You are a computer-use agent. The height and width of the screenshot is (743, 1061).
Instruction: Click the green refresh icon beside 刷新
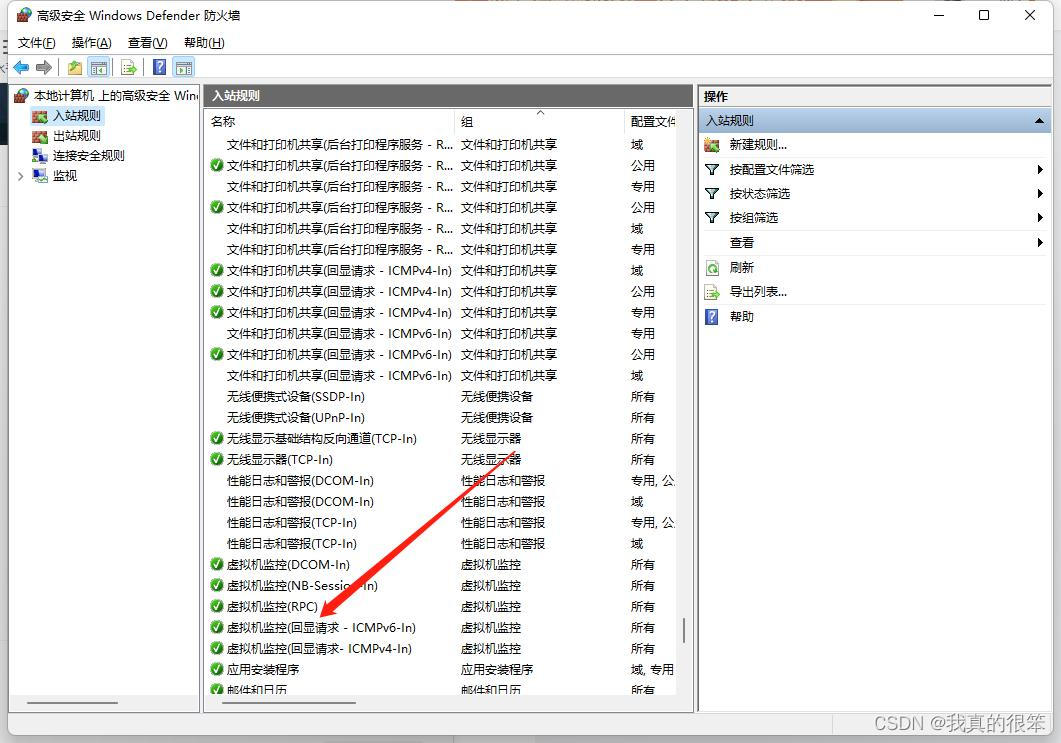712,268
